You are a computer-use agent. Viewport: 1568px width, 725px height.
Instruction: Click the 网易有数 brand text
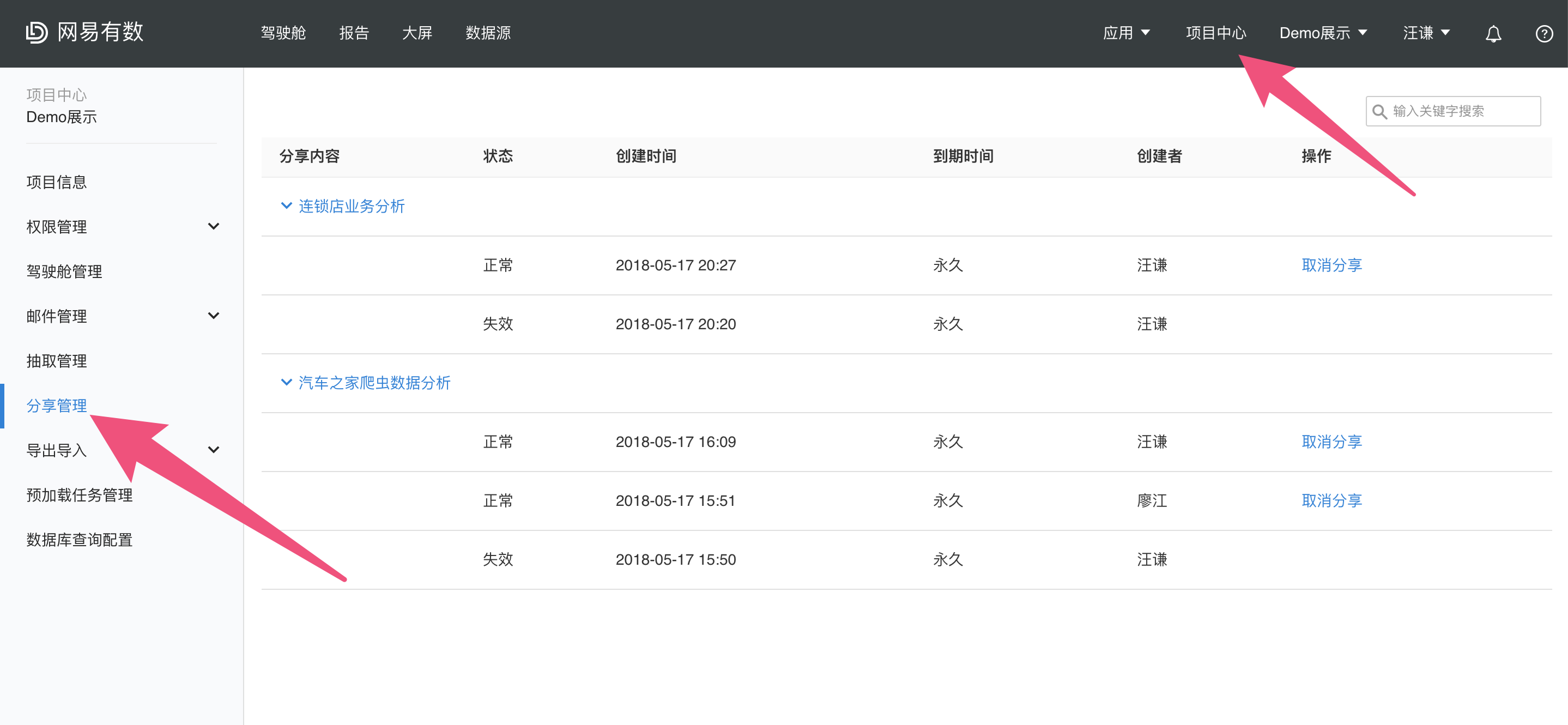(x=100, y=32)
